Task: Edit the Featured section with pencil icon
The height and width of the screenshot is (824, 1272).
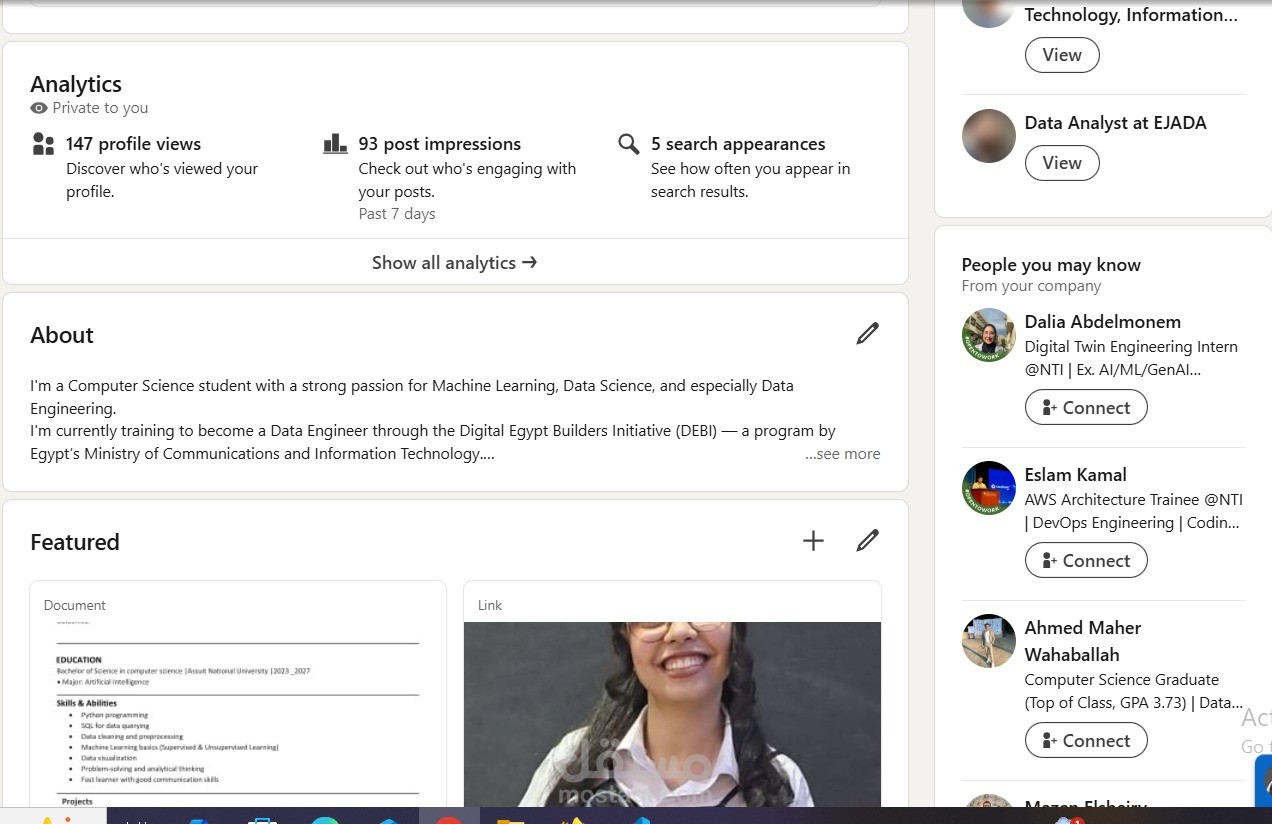Action: (x=867, y=541)
